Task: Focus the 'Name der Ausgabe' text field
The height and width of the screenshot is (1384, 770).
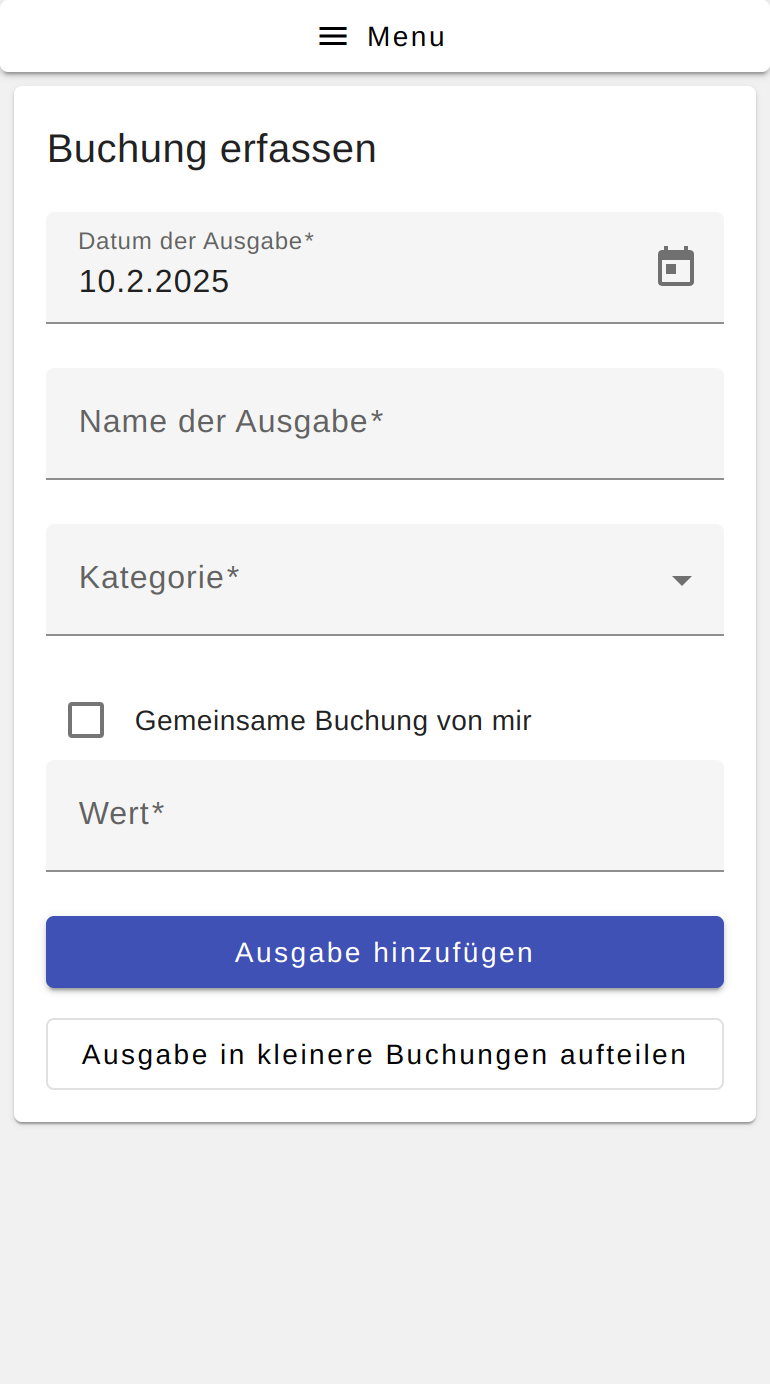Action: pyautogui.click(x=385, y=423)
